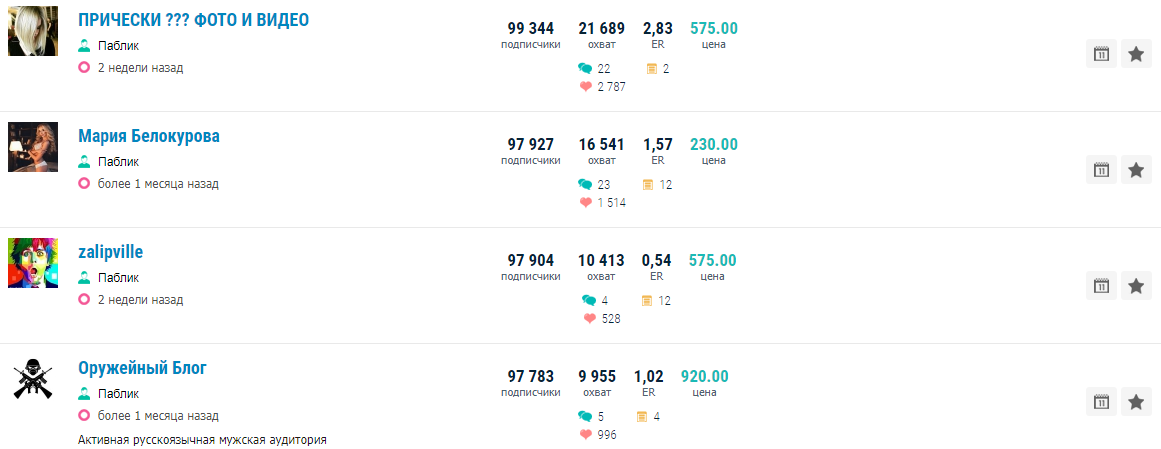Screen dimensions: 1161x449
Task: Add ПРИЧЕСКИ ??? ФОТО И ВИДЕО to favorites
Action: 1136,54
